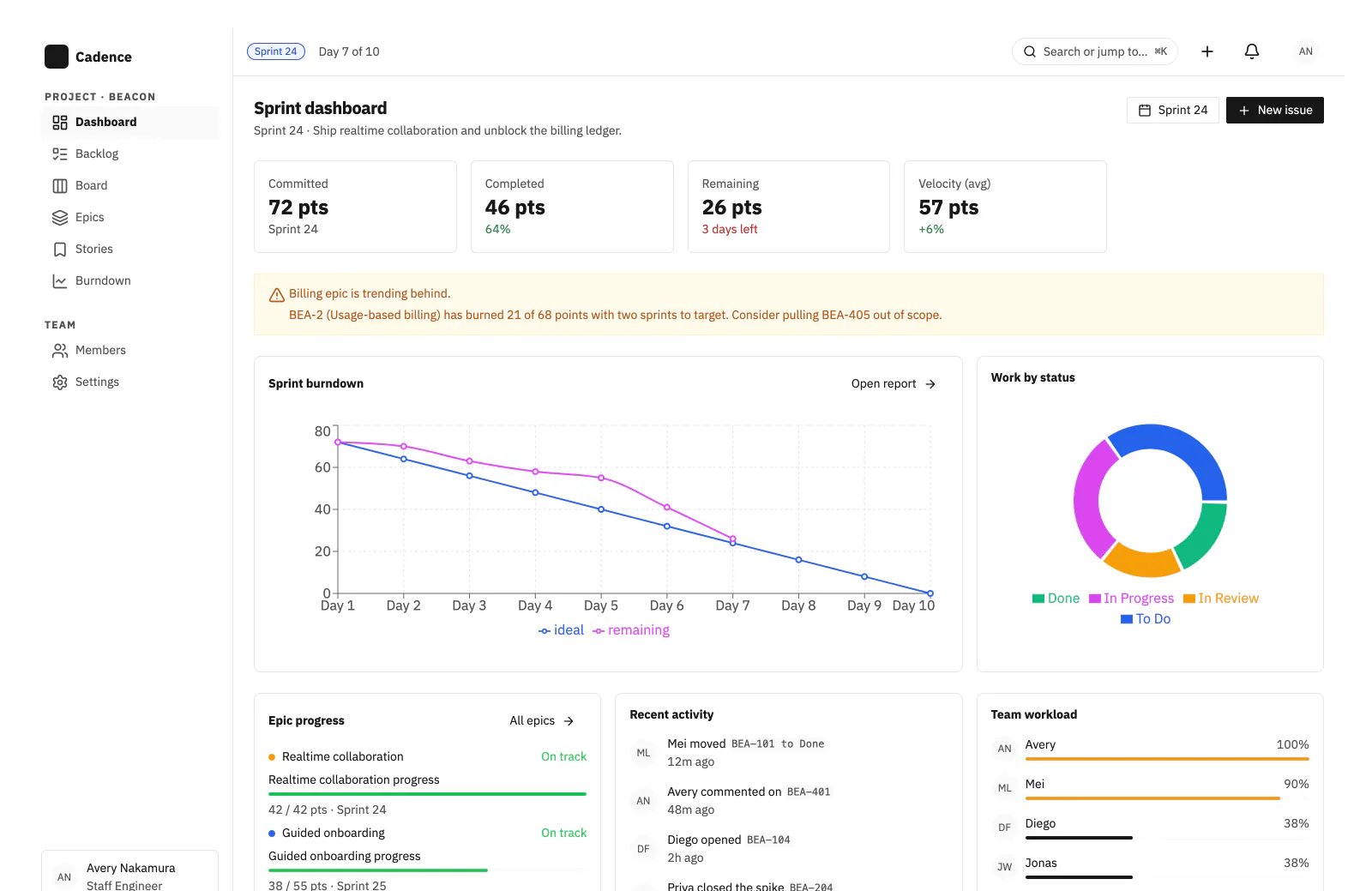1372x891 pixels.
Task: Open notifications bell
Action: [1252, 51]
